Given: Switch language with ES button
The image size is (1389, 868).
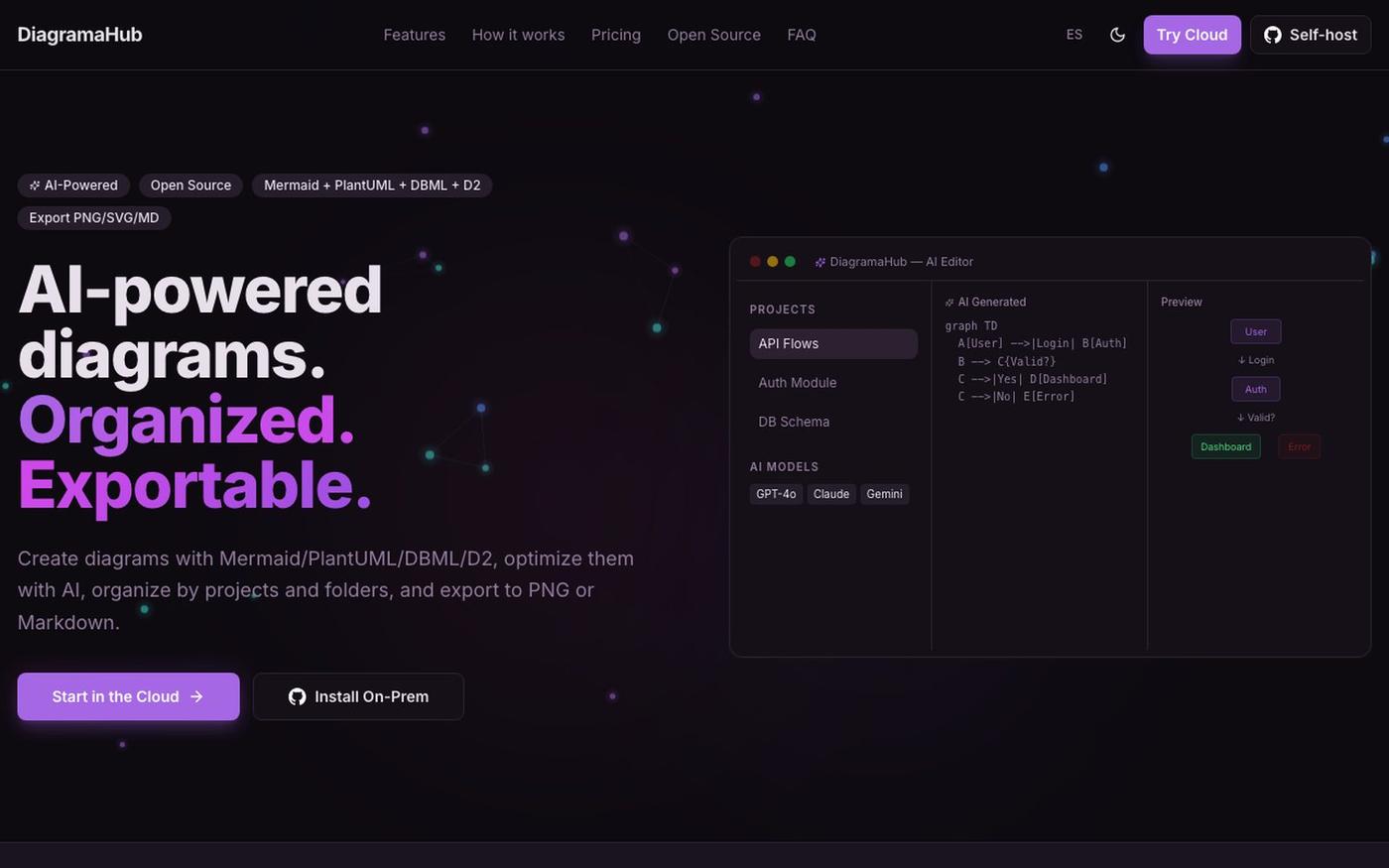Looking at the screenshot, I should pyautogui.click(x=1073, y=35).
